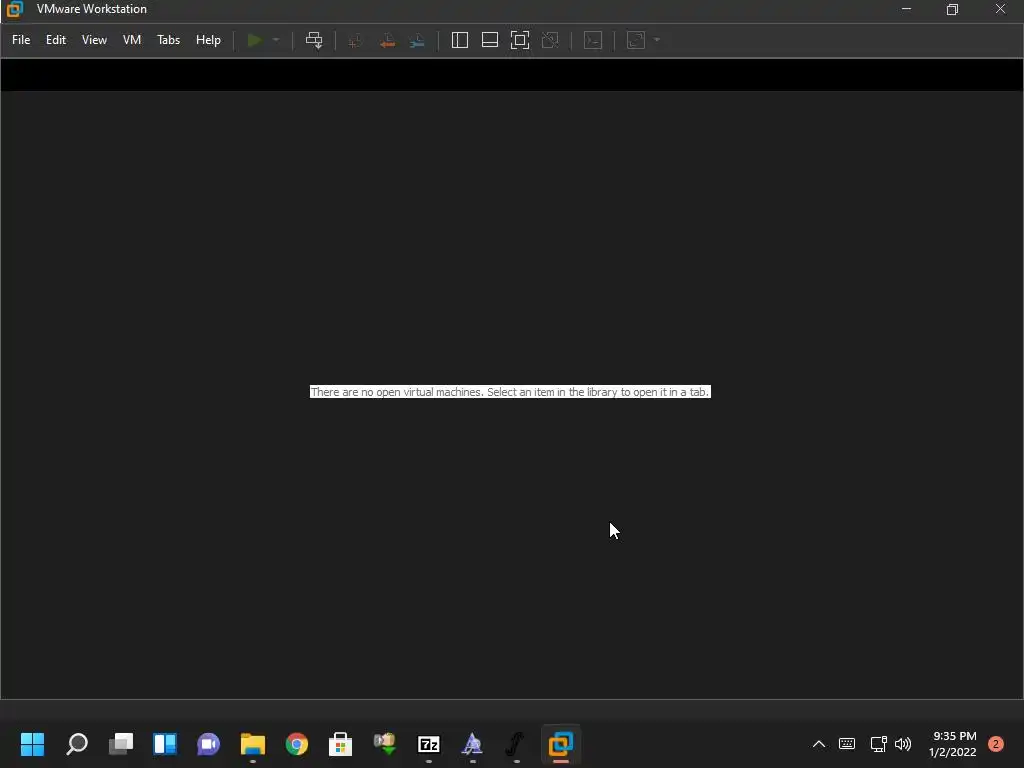Screen dimensions: 1024x768
Task: Open the notification badge showing 2
Action: [996, 744]
